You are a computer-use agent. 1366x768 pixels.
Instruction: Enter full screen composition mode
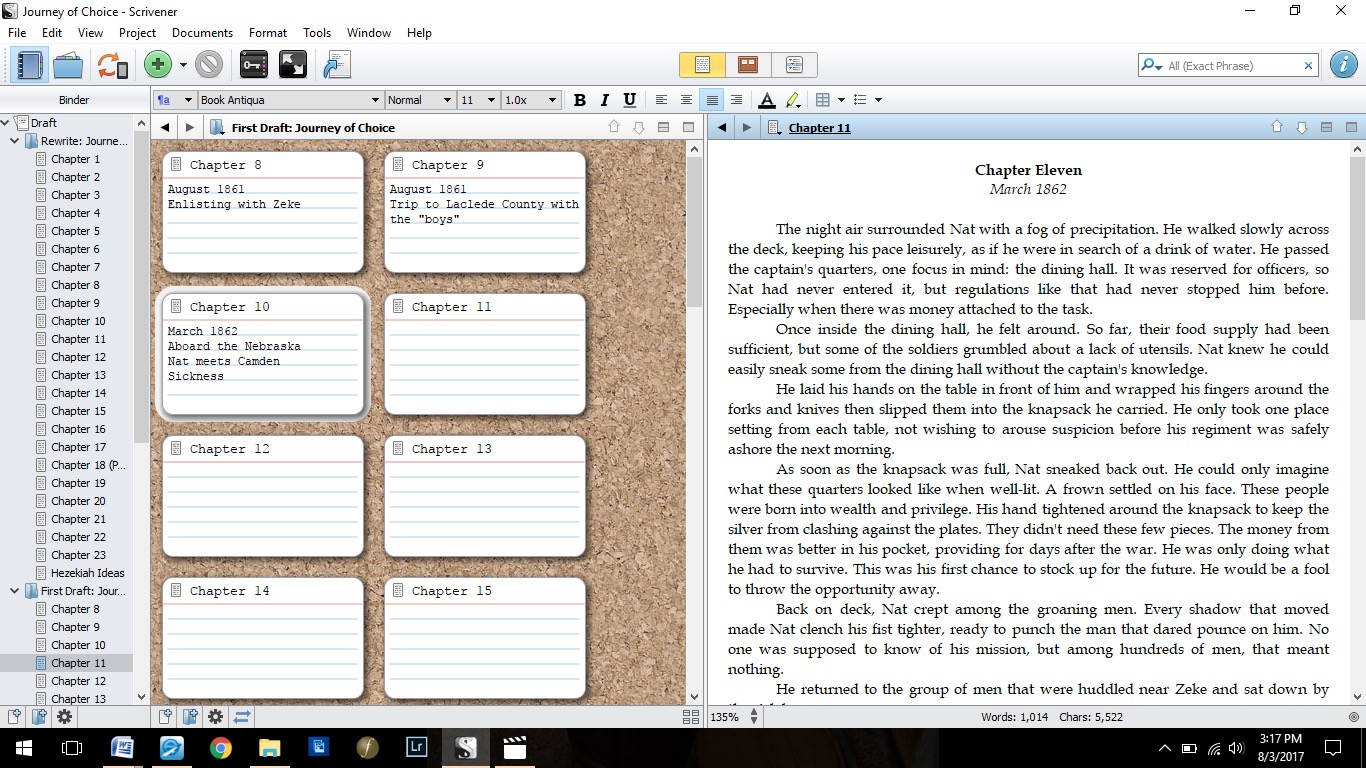tap(293, 66)
